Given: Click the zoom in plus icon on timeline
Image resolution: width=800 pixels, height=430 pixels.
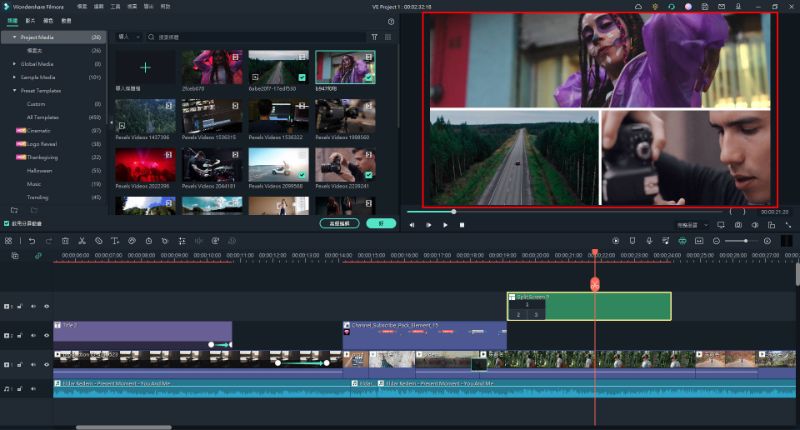Looking at the screenshot, I should [767, 241].
